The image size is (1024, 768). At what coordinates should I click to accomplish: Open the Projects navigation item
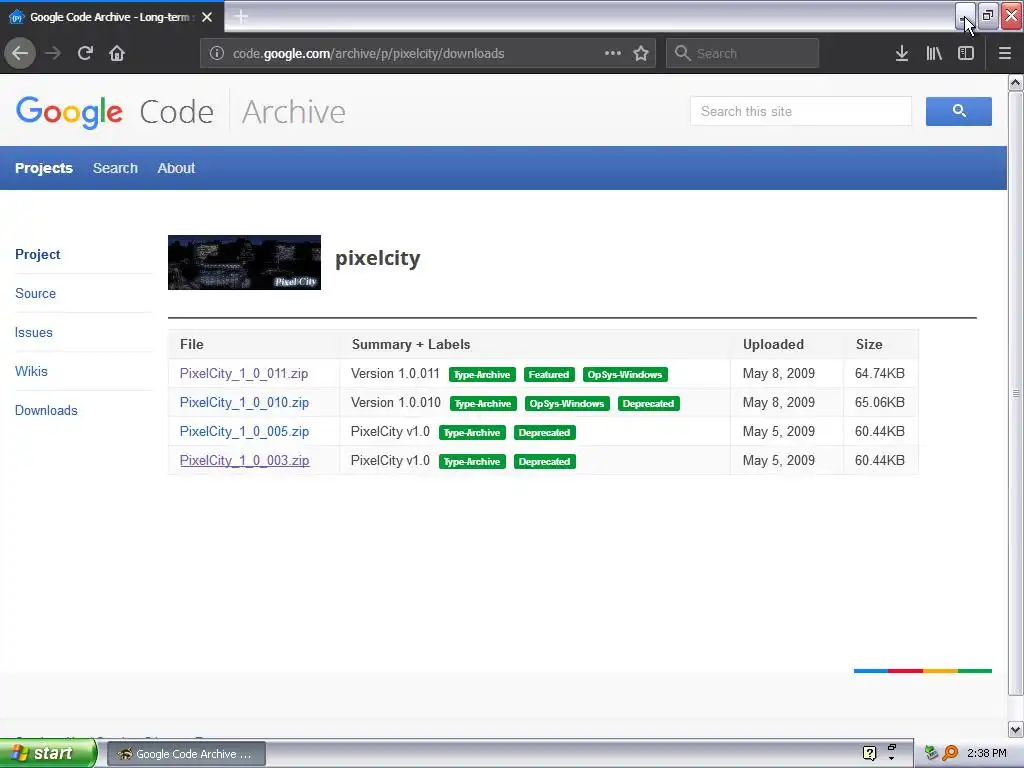(44, 168)
